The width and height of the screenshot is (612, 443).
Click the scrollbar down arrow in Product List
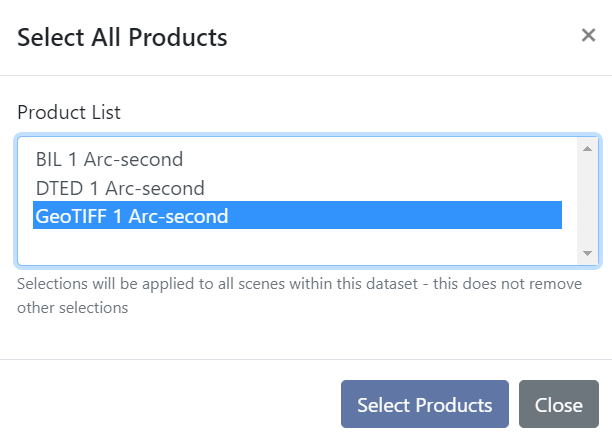pyautogui.click(x=588, y=253)
